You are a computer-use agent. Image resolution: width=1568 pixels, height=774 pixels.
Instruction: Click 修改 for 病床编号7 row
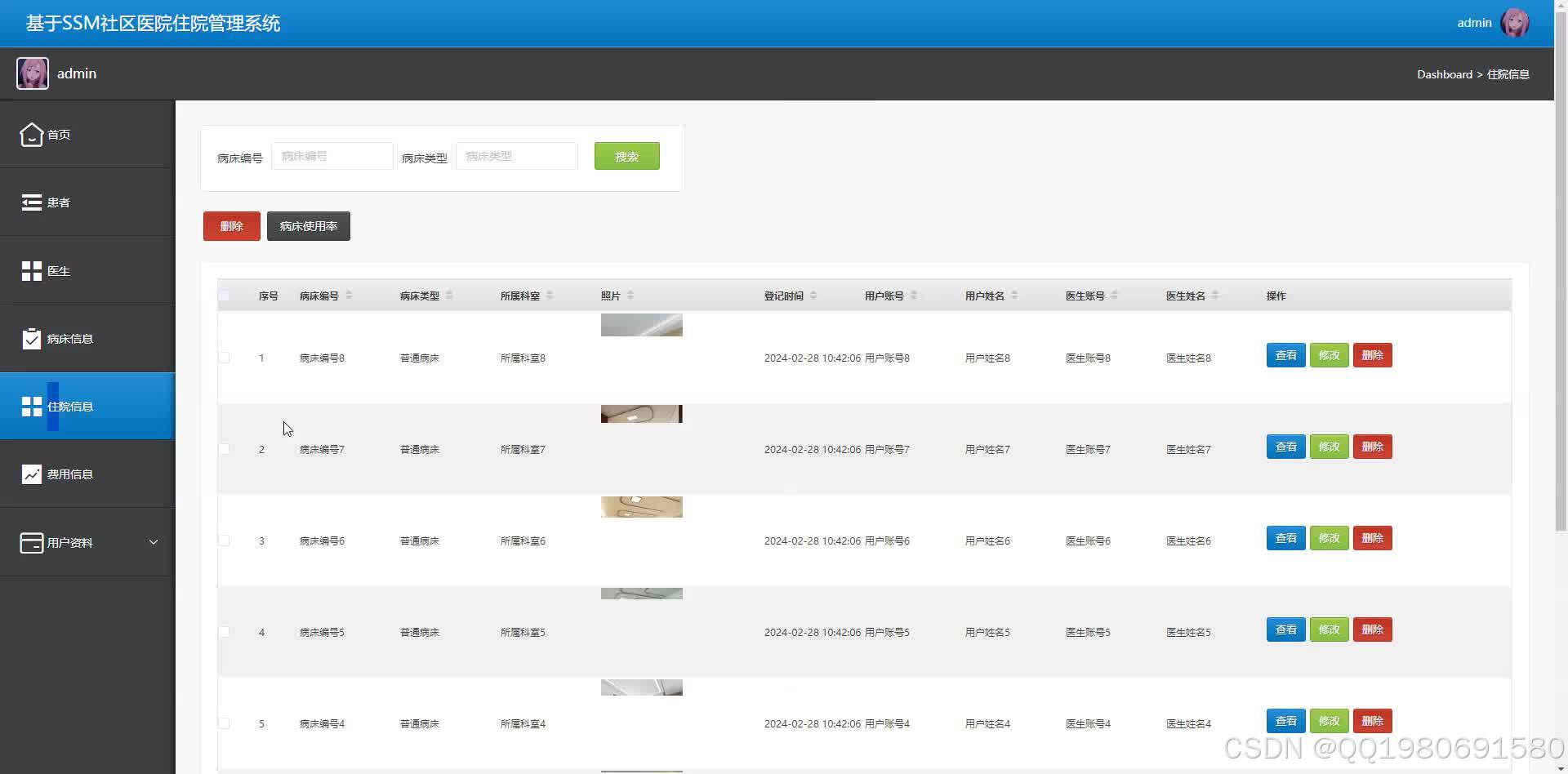pos(1329,447)
